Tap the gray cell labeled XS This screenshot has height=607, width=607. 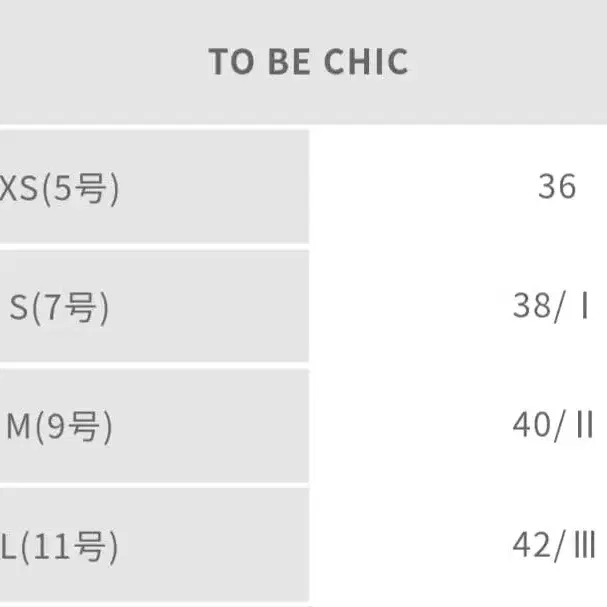coord(60,187)
